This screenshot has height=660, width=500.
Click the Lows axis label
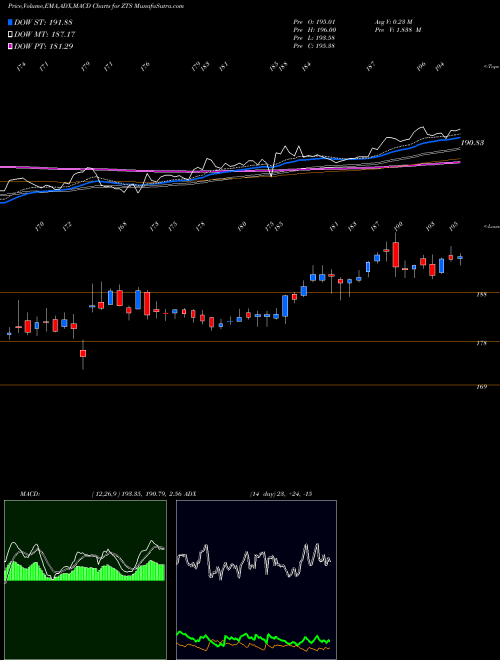[x=491, y=227]
